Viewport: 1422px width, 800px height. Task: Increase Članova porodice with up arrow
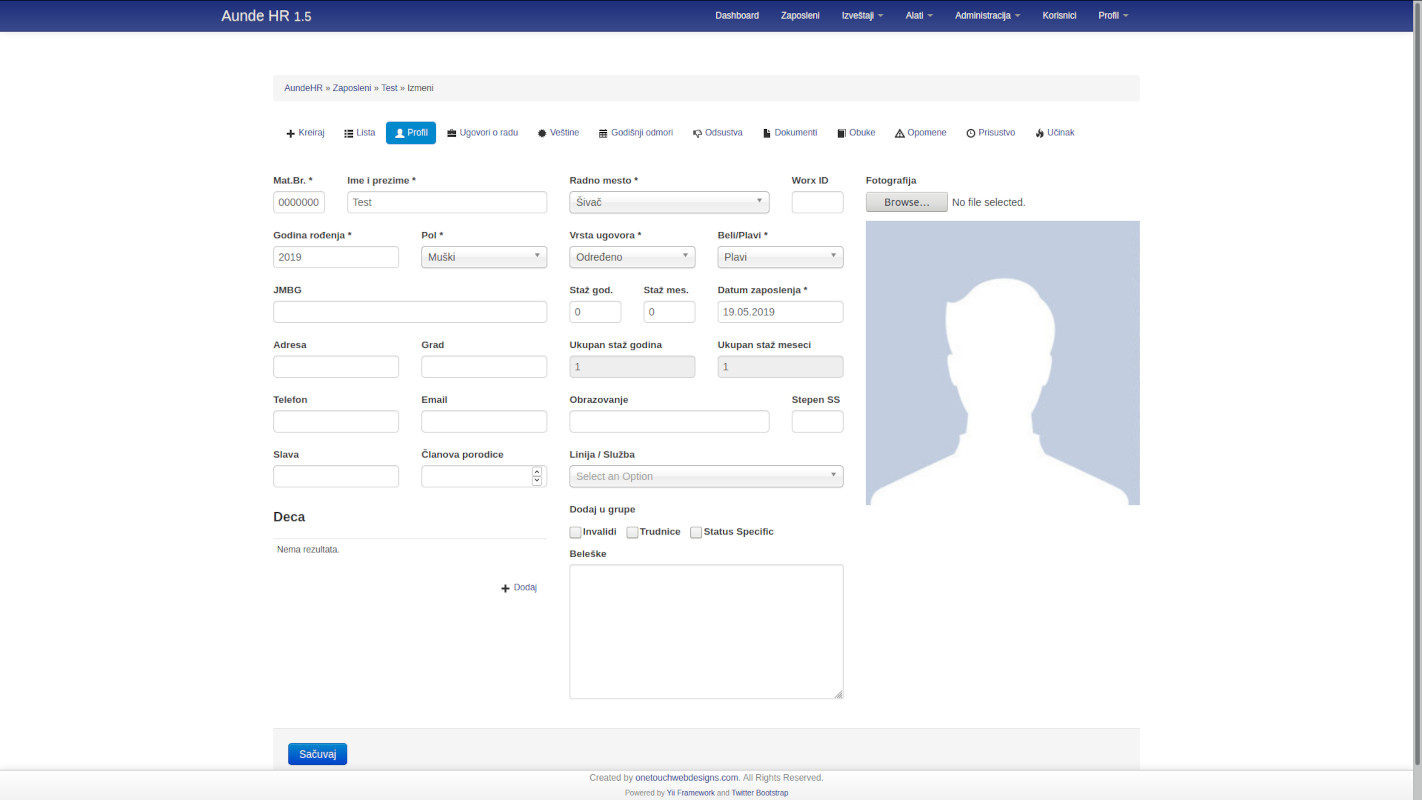[x=537, y=471]
